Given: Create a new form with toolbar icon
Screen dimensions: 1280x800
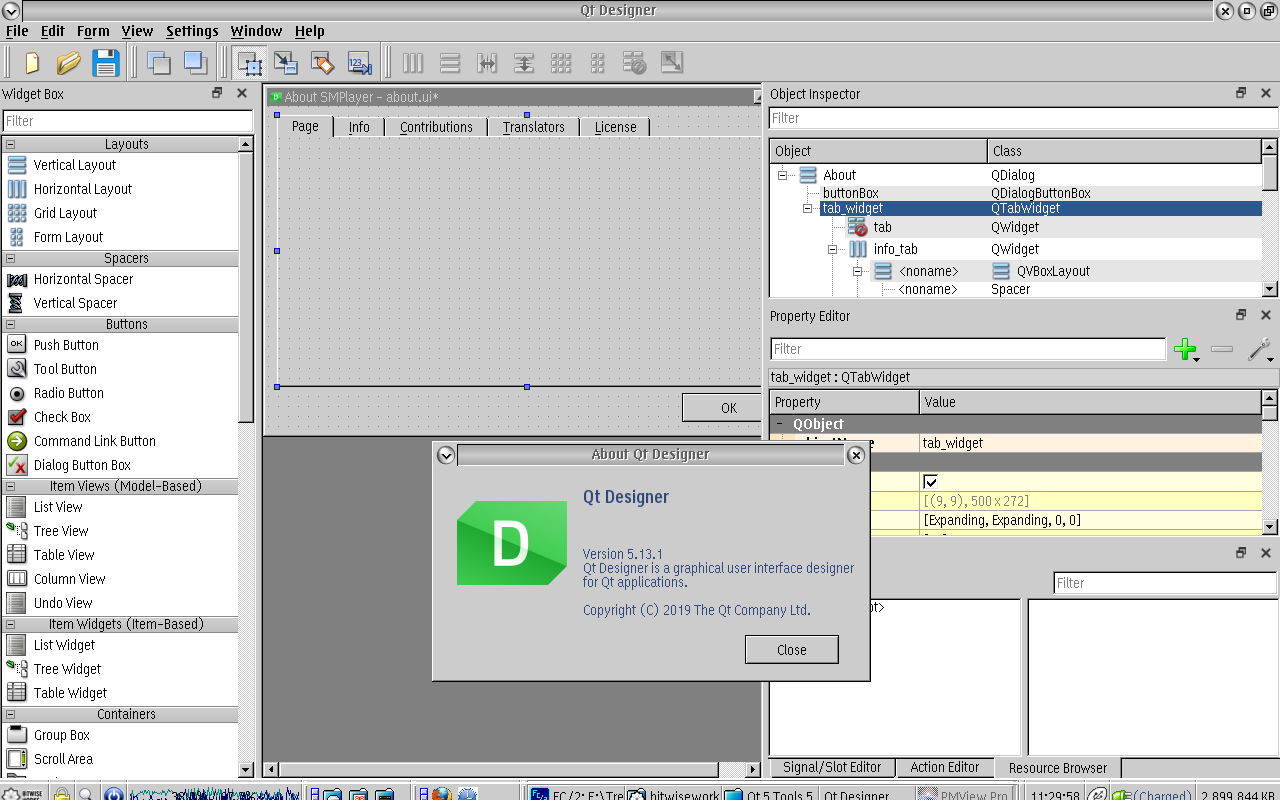Looking at the screenshot, I should pyautogui.click(x=32, y=63).
